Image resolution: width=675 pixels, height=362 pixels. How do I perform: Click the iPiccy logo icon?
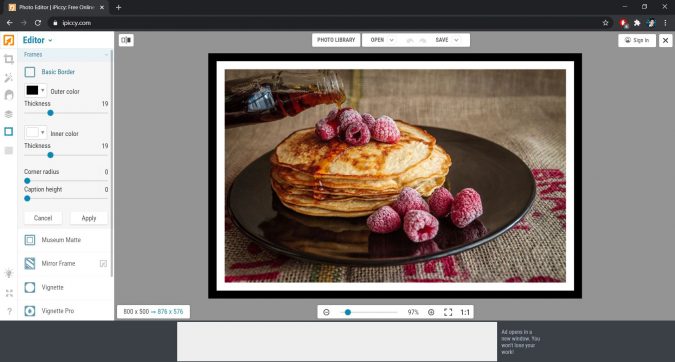(x=9, y=40)
